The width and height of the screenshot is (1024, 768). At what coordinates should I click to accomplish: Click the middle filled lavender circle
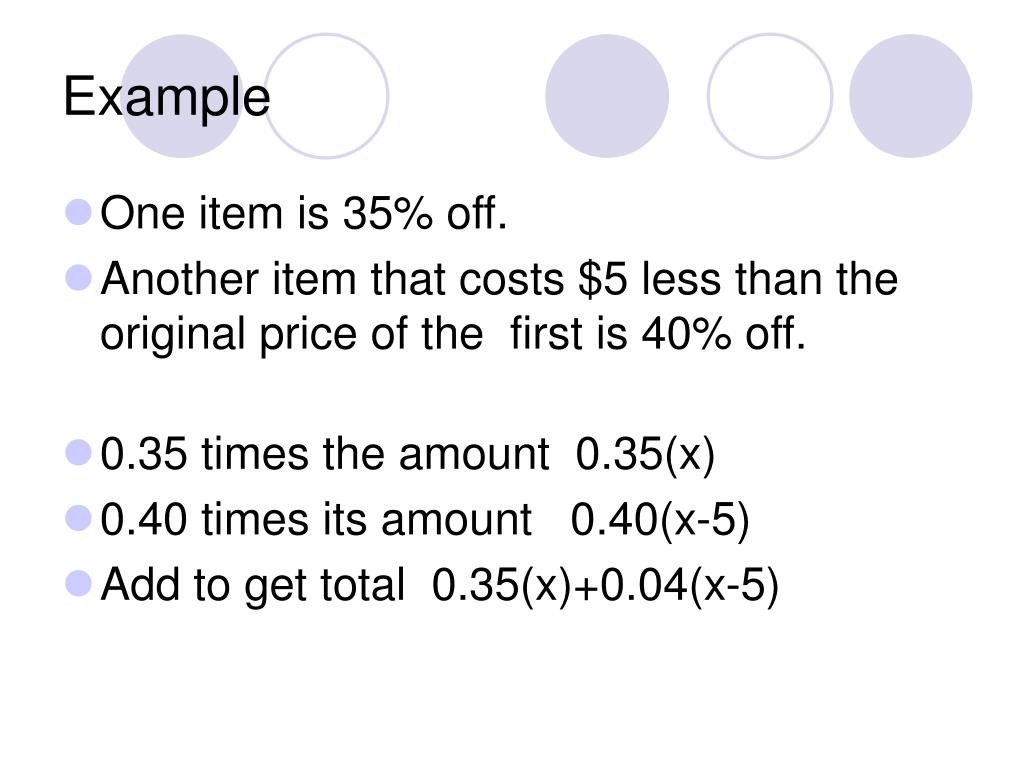click(x=607, y=96)
